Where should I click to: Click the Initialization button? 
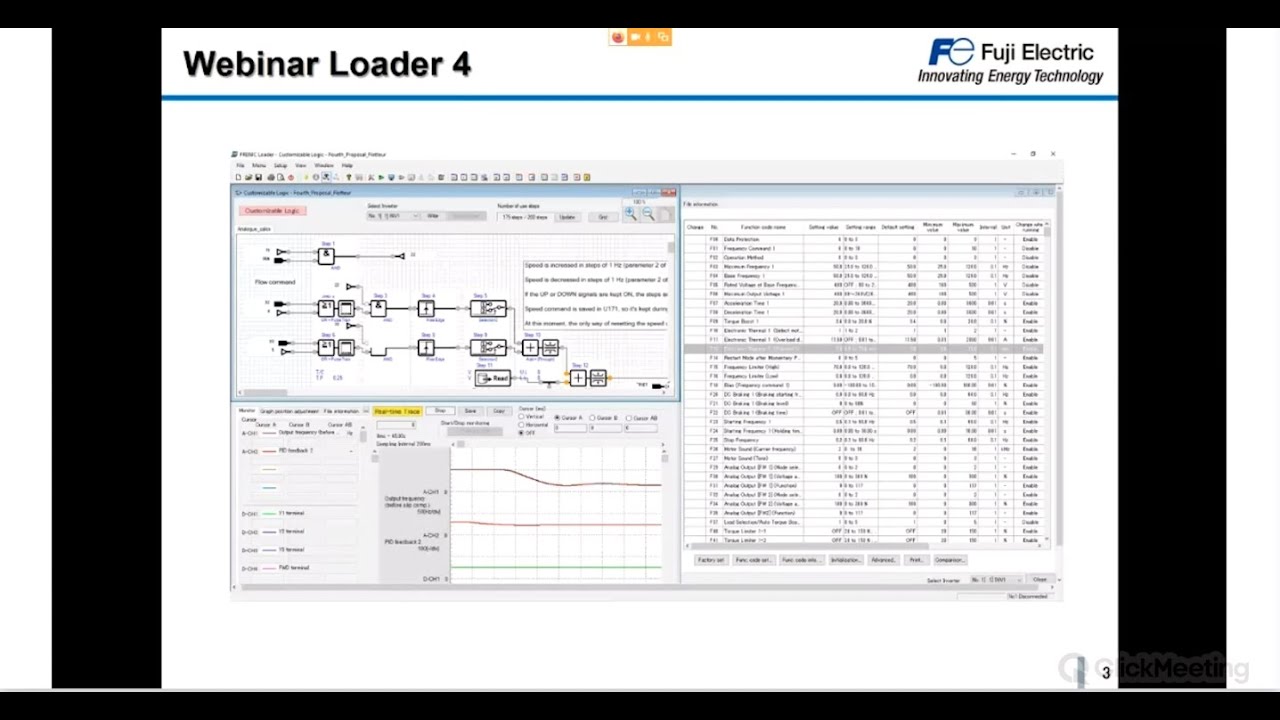pos(846,560)
